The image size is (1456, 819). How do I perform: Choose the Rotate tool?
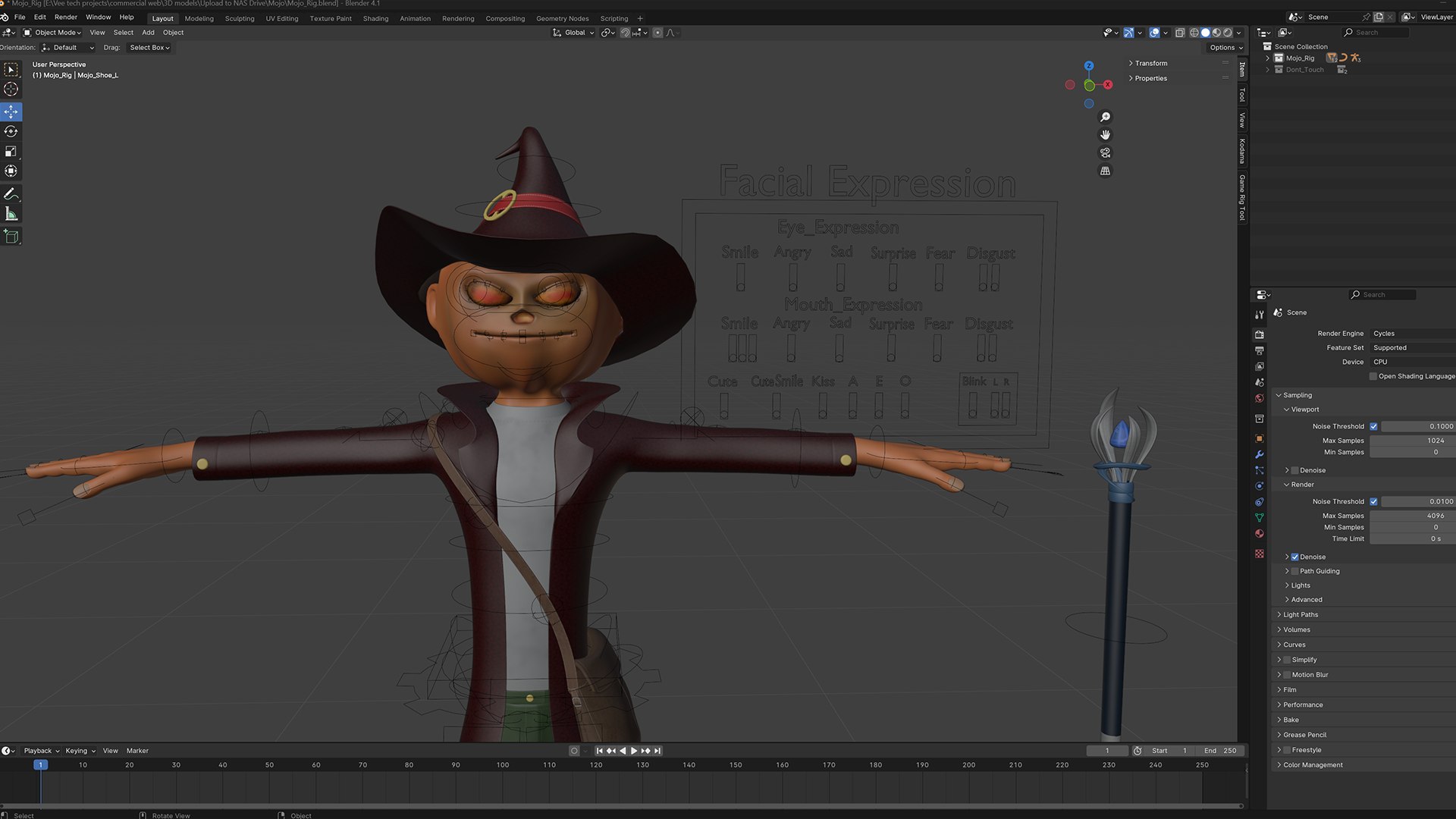point(11,131)
